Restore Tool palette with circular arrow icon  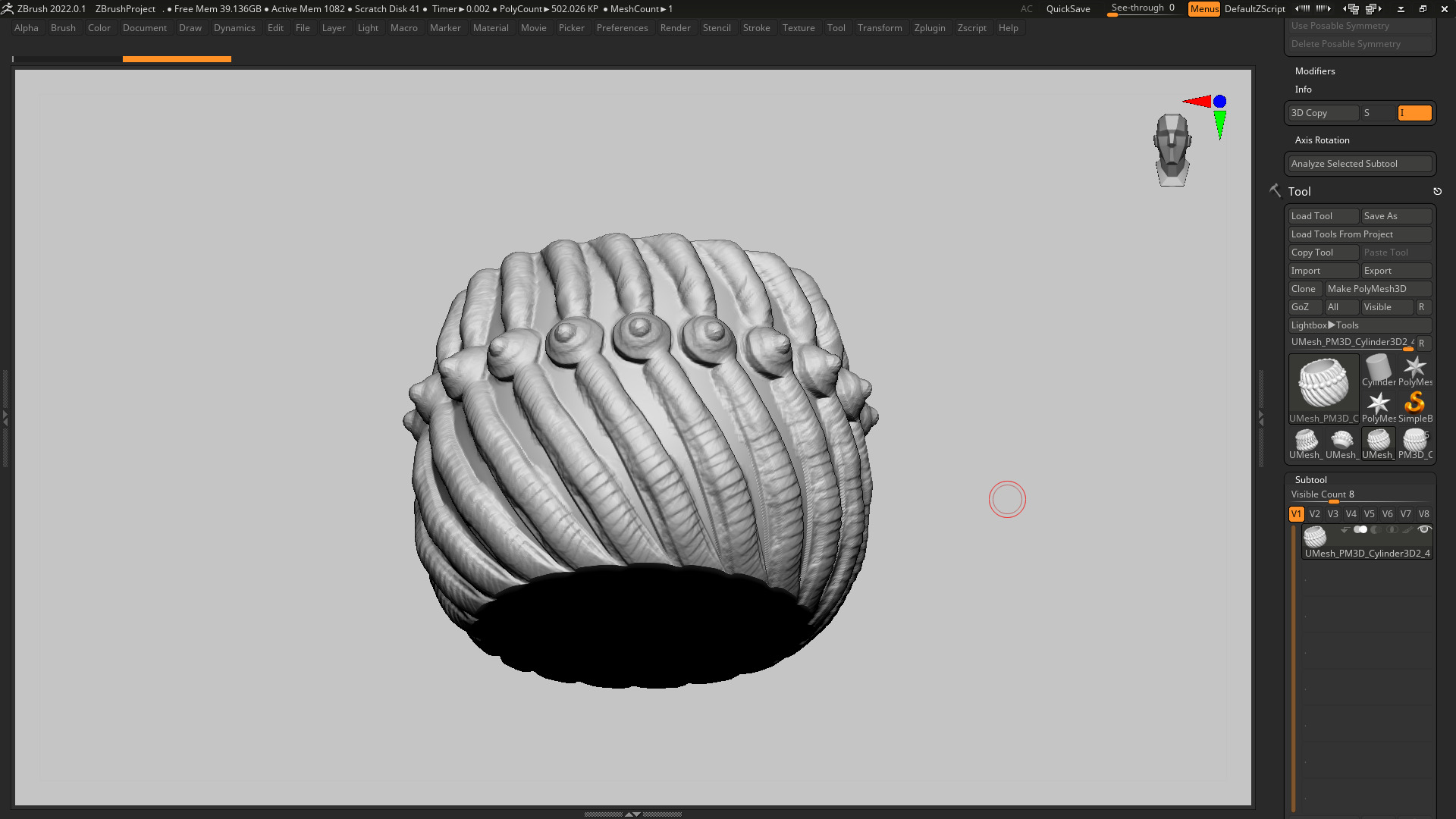(1437, 192)
